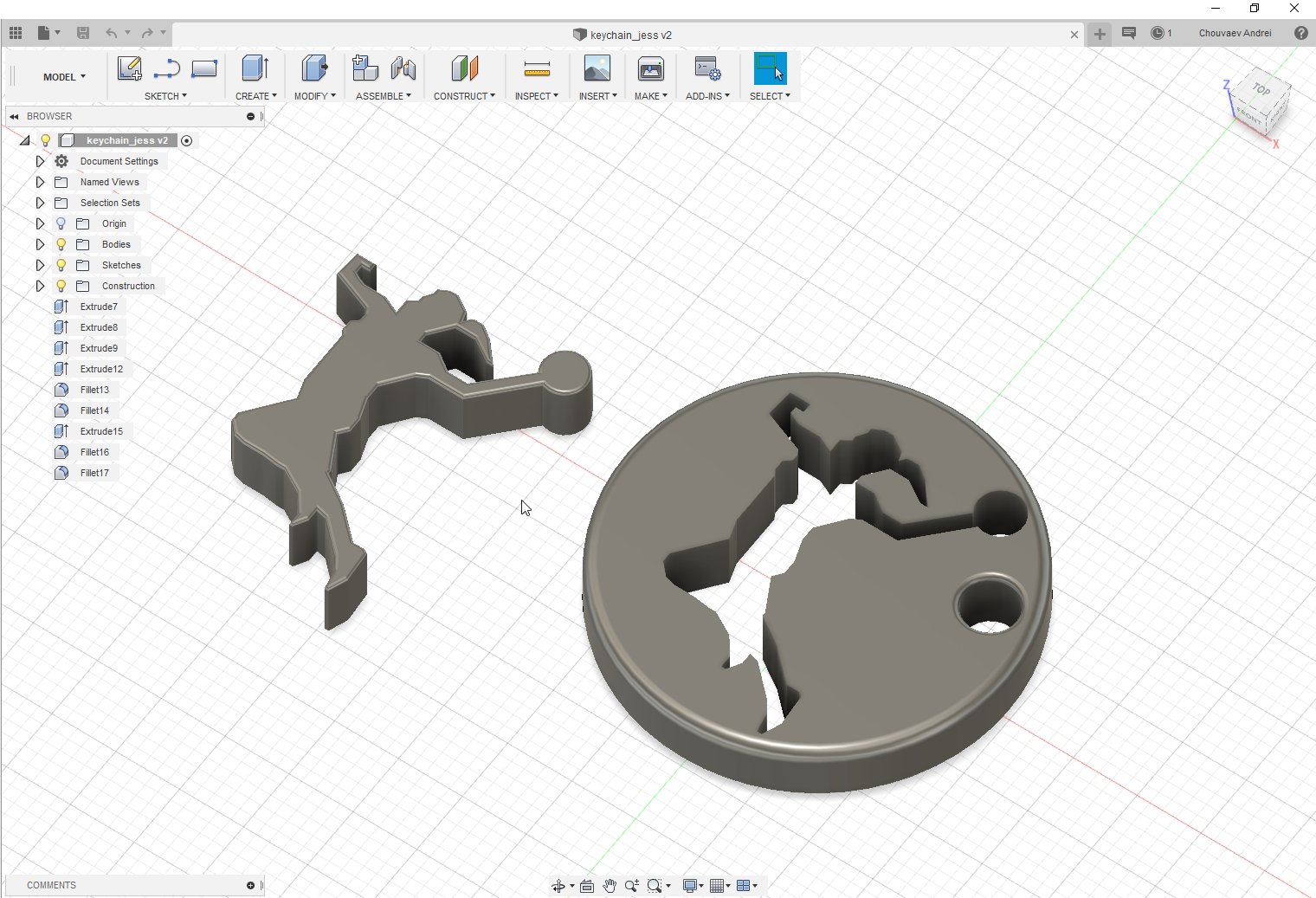1316x898 pixels.
Task: Select the Pan tool in navigation bar
Action: click(610, 885)
